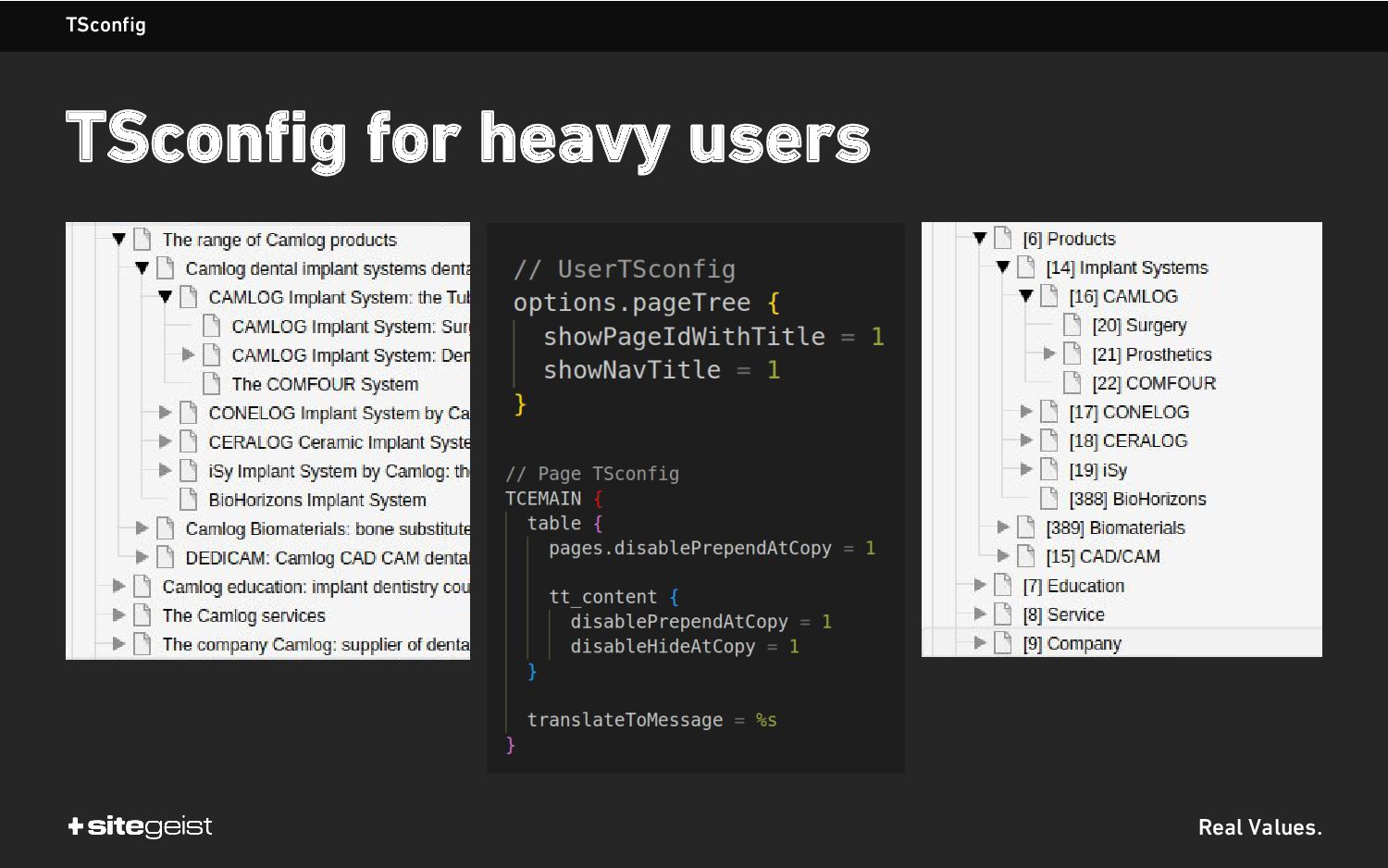Collapse 'CAMLOG Implant System: the Tub' node
This screenshot has height=868, width=1388.
click(x=165, y=297)
